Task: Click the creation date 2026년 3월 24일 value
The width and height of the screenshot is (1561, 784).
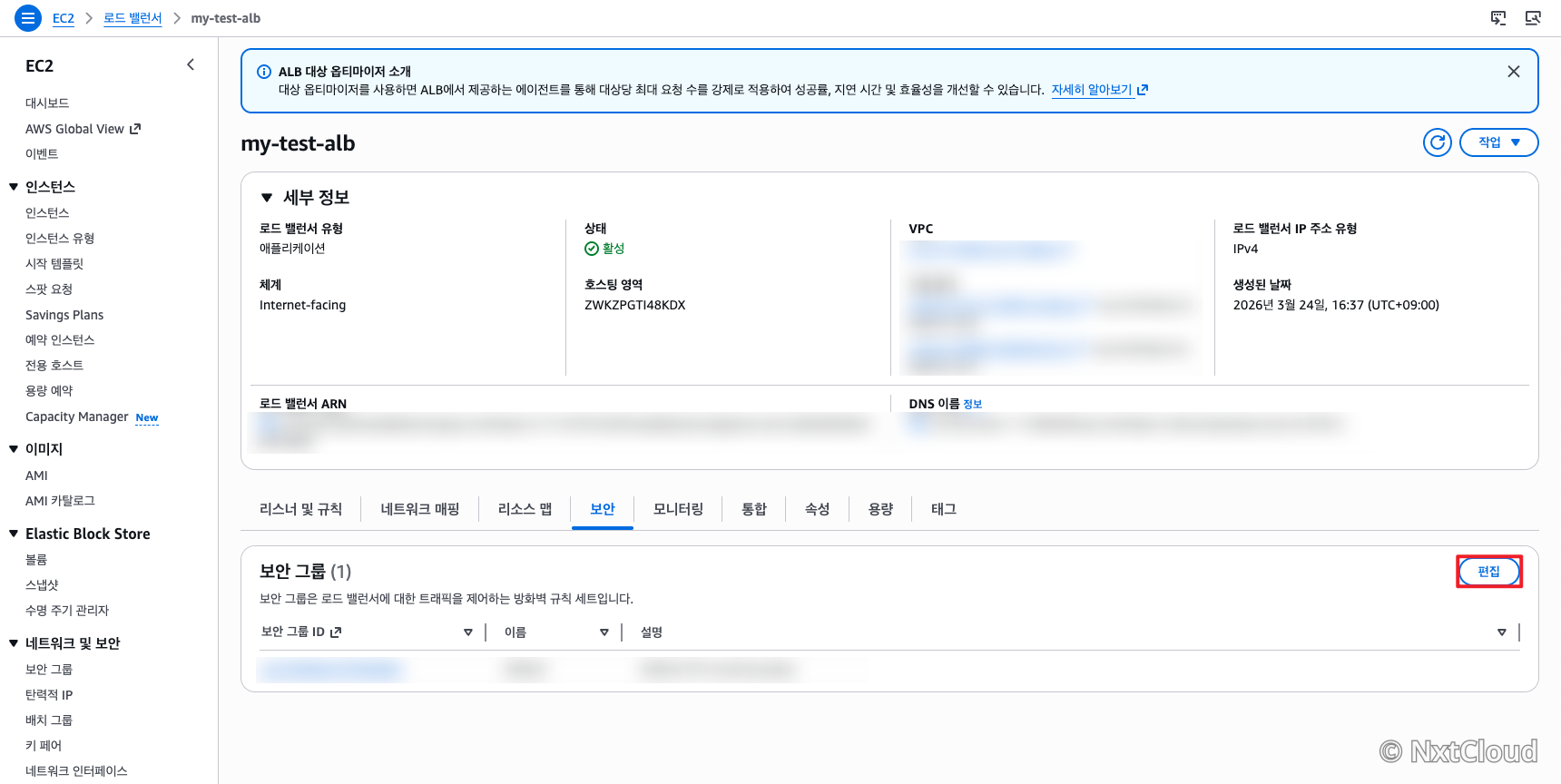Action: click(x=1336, y=305)
